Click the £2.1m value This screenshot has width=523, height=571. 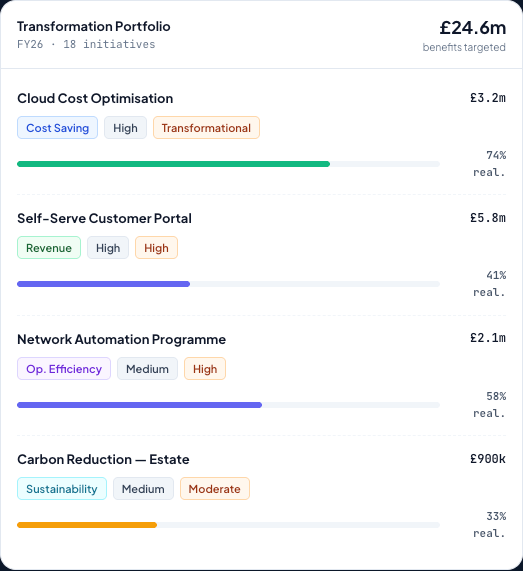click(488, 338)
